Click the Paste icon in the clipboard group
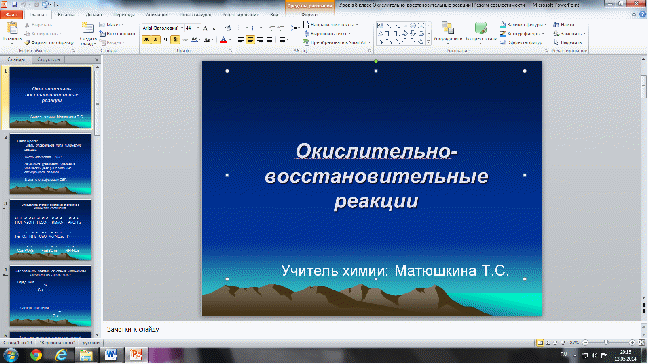This screenshot has height=364, width=648. tap(12, 29)
